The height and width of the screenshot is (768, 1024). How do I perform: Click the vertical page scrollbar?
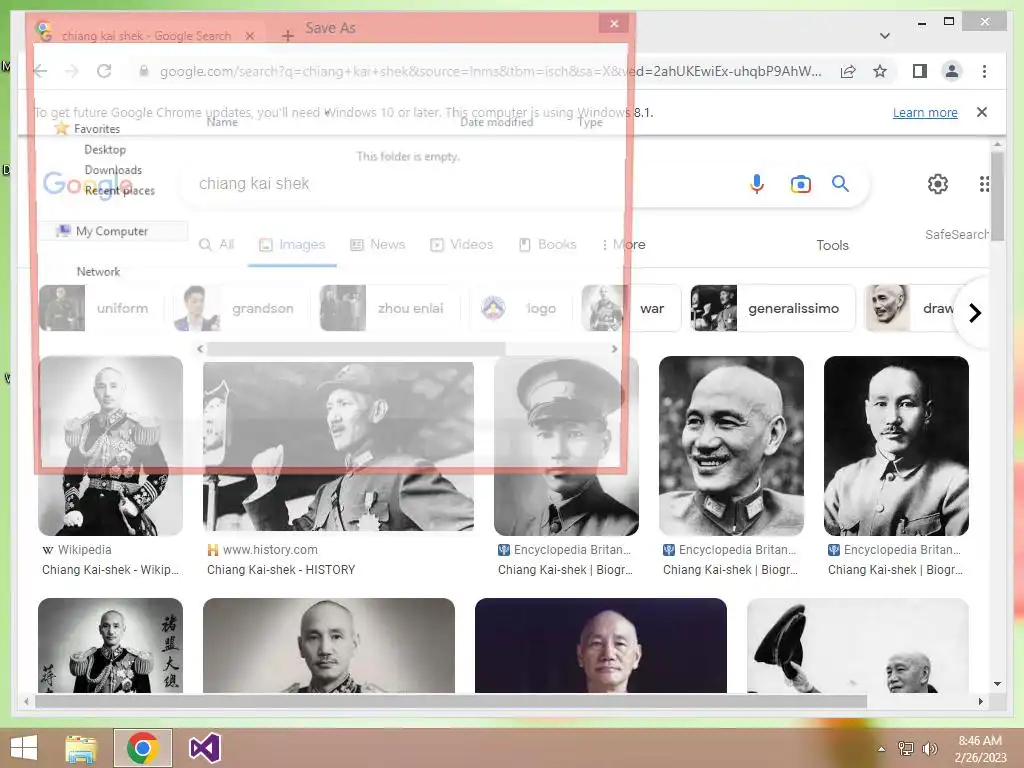click(x=997, y=196)
